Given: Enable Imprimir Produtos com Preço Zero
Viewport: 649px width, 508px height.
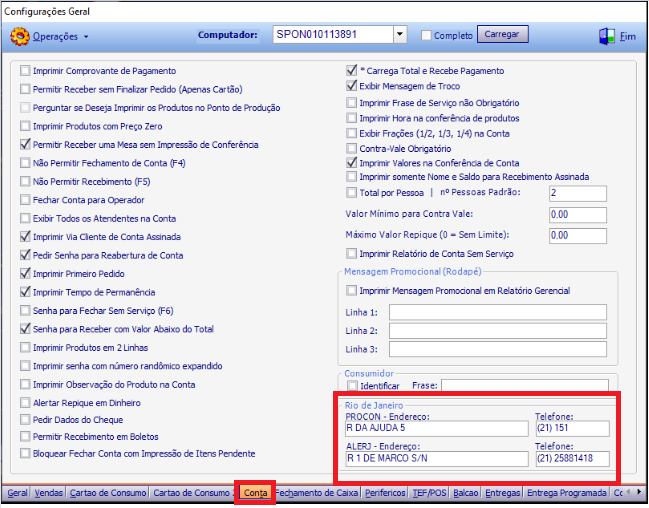Looking at the screenshot, I should coord(25,126).
